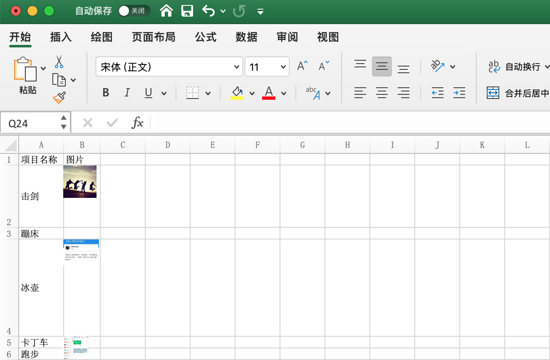The image size is (550, 360).
Task: Redo the last action
Action: click(x=239, y=11)
